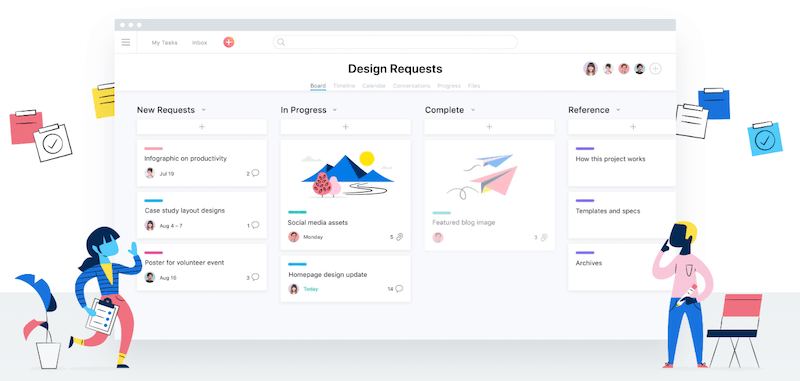
Task: Open the Poster for volunteer event title
Action: 184,263
